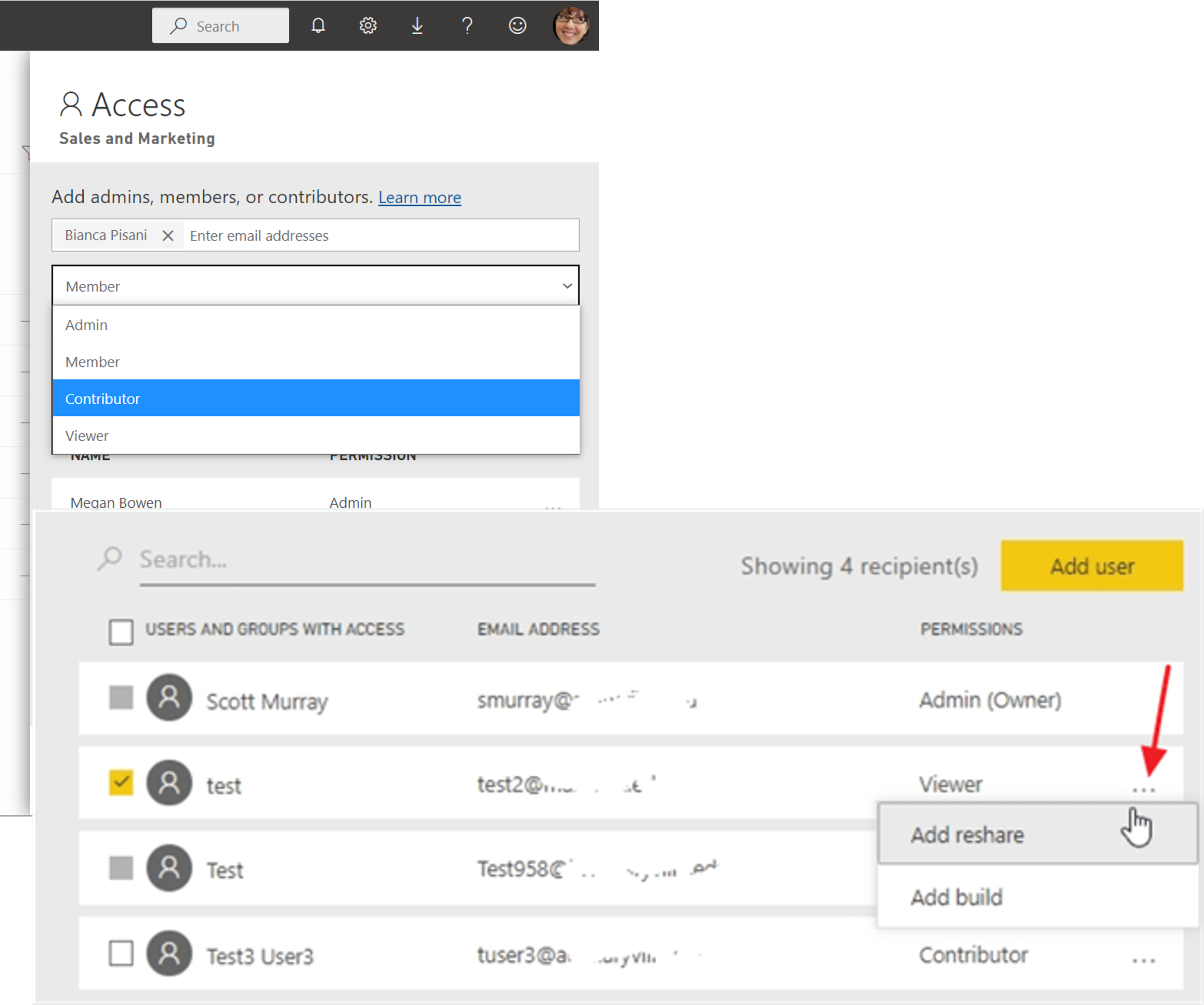This screenshot has width=1204, height=1005.
Task: Click Showing 4 recipient(s) text
Action: (x=859, y=566)
